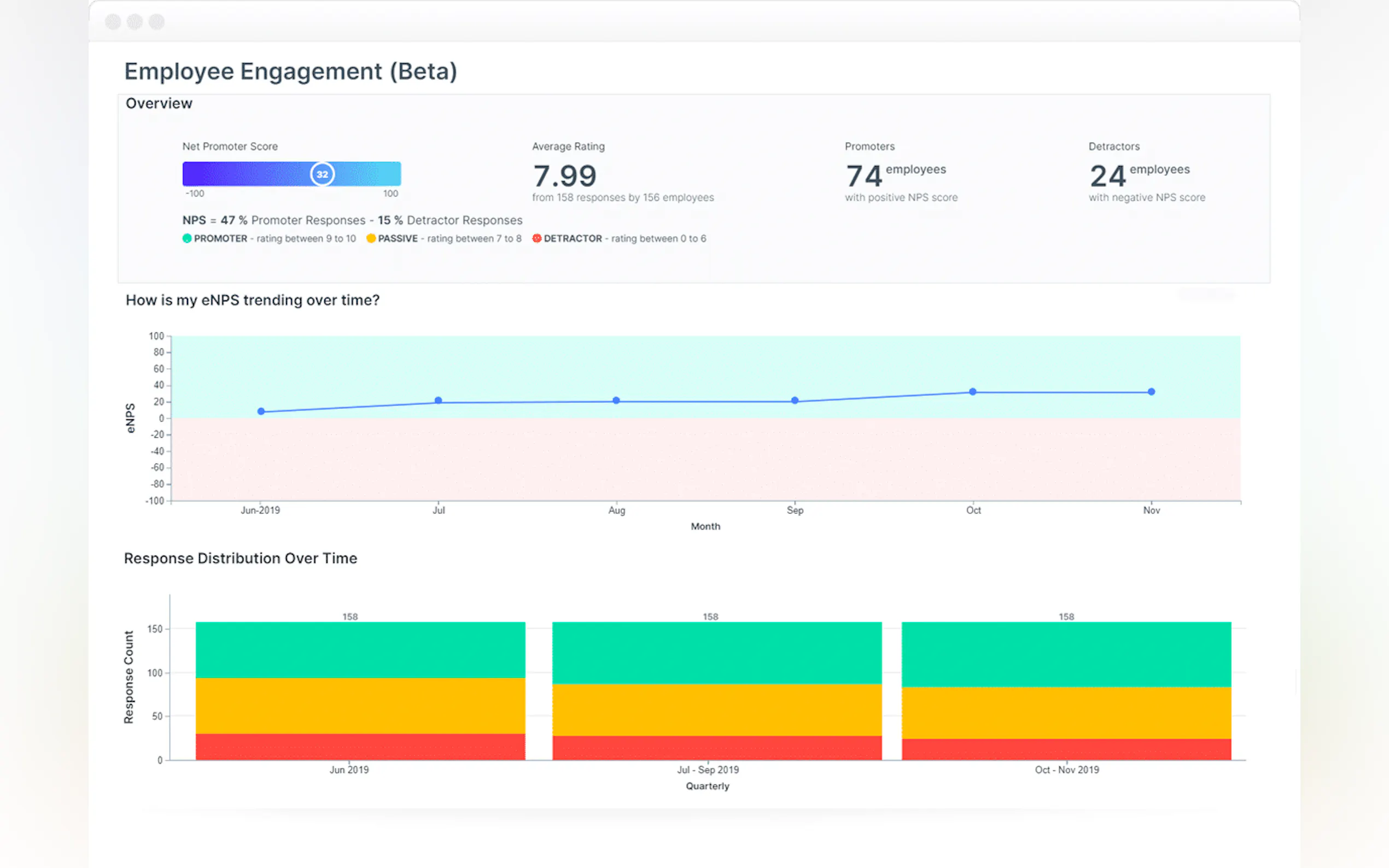Click the Jul eNPS data point

(x=438, y=400)
